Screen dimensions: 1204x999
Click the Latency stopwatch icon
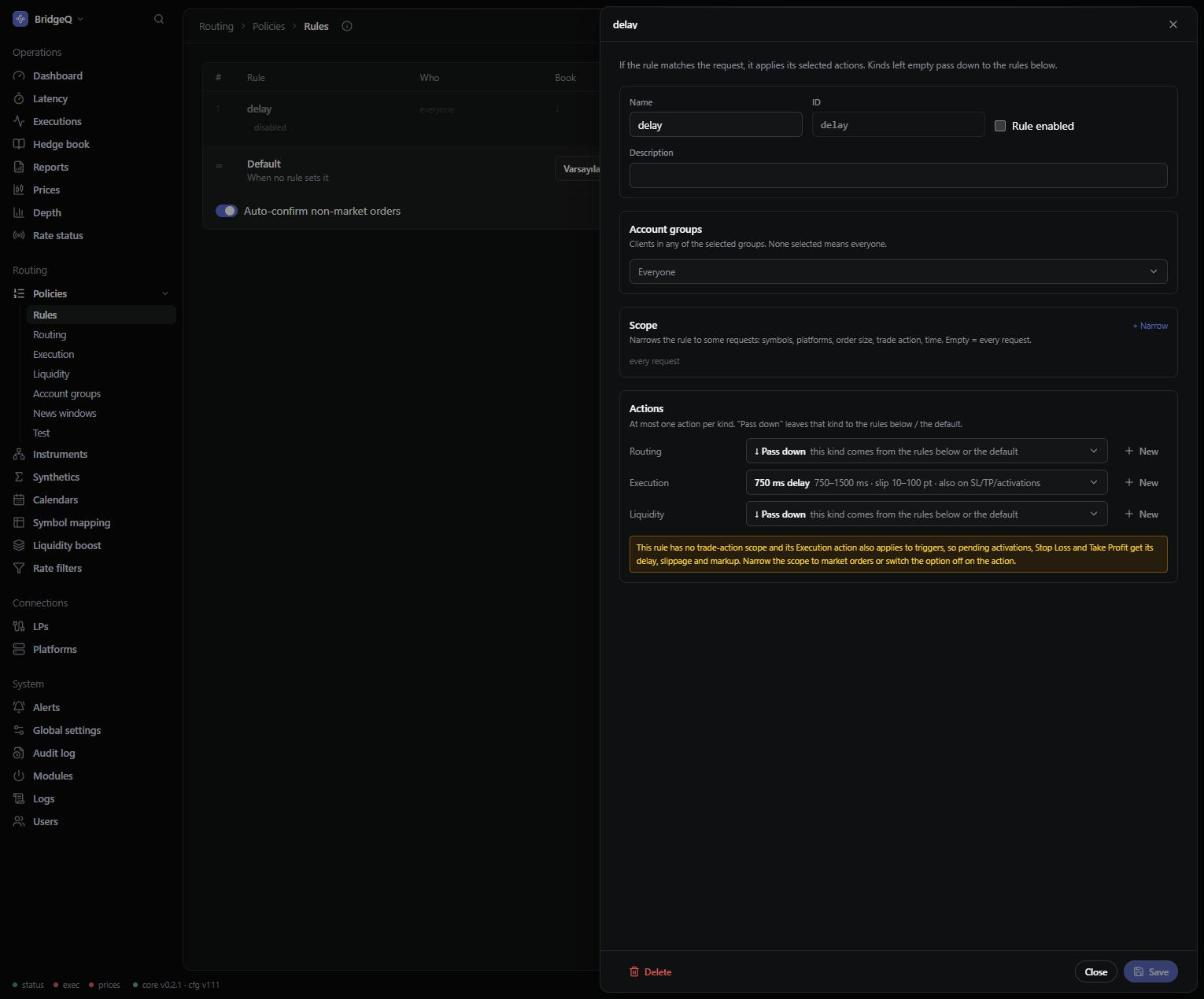19,99
